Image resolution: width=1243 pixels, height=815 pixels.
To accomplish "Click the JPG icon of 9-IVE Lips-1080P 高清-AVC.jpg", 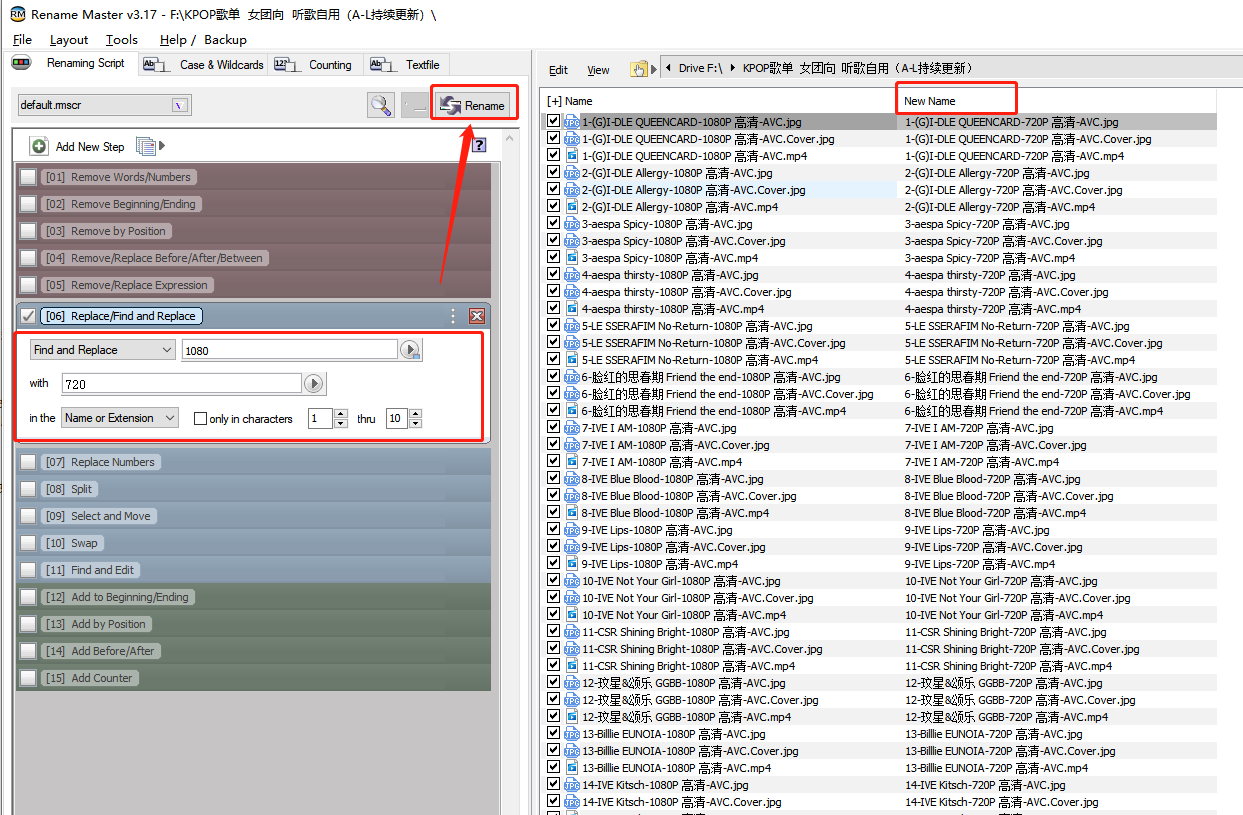I will (572, 530).
